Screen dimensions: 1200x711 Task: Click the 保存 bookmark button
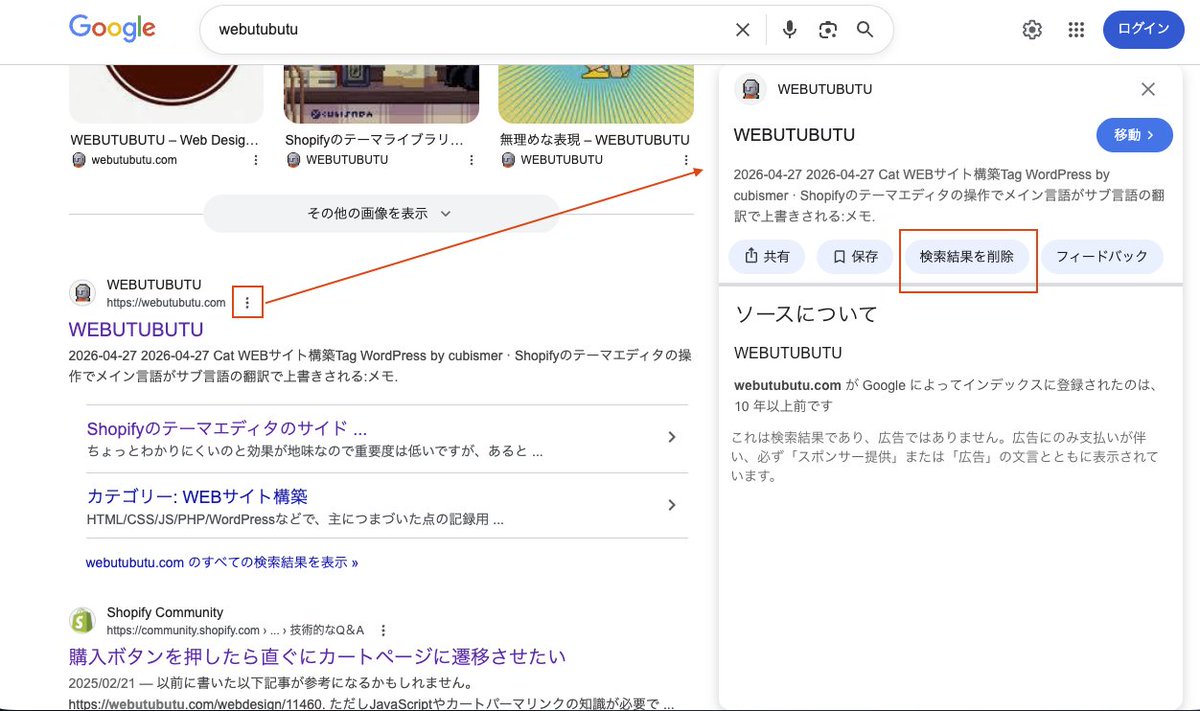coord(855,257)
